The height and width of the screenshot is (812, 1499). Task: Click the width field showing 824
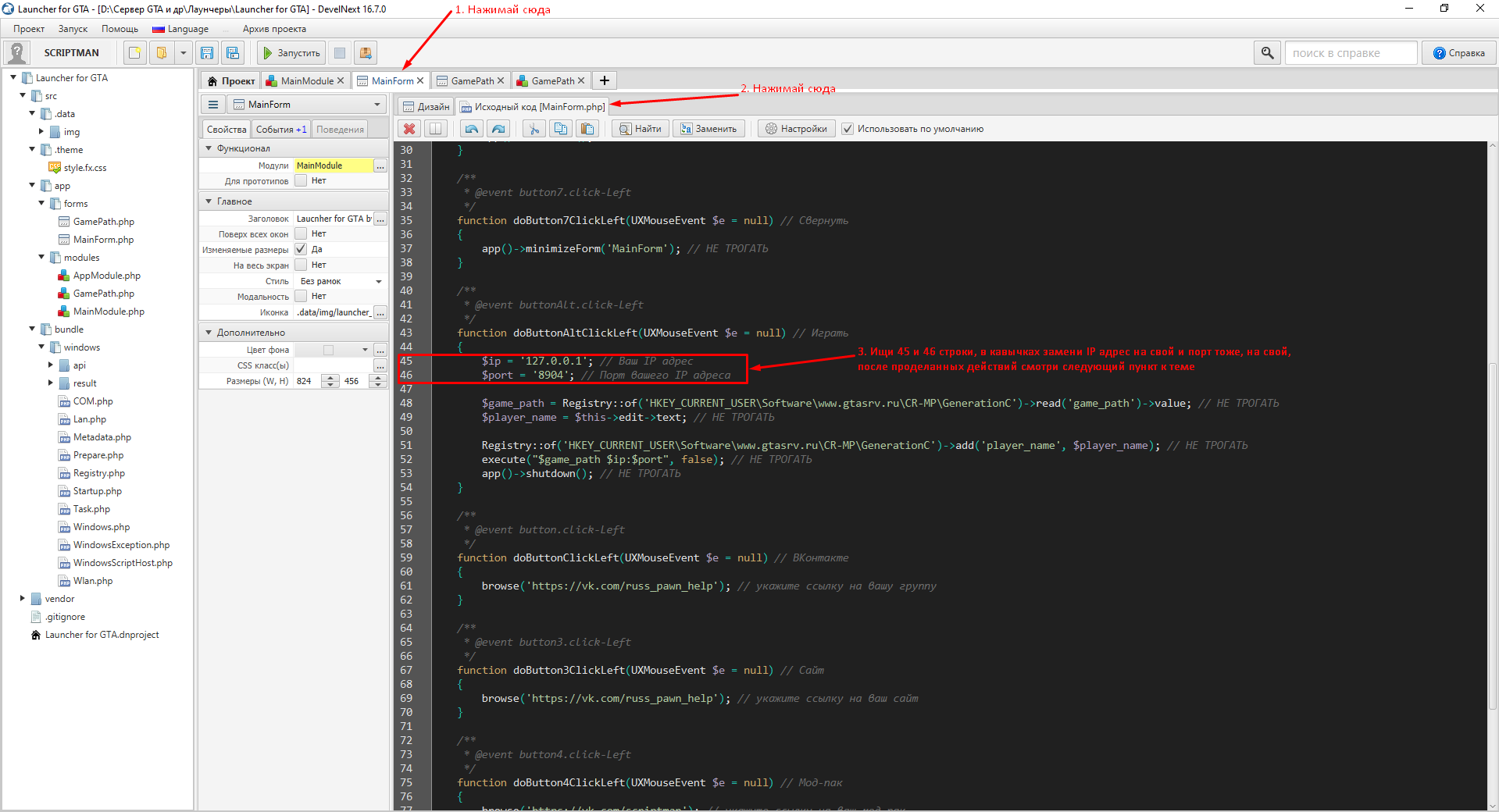point(308,381)
